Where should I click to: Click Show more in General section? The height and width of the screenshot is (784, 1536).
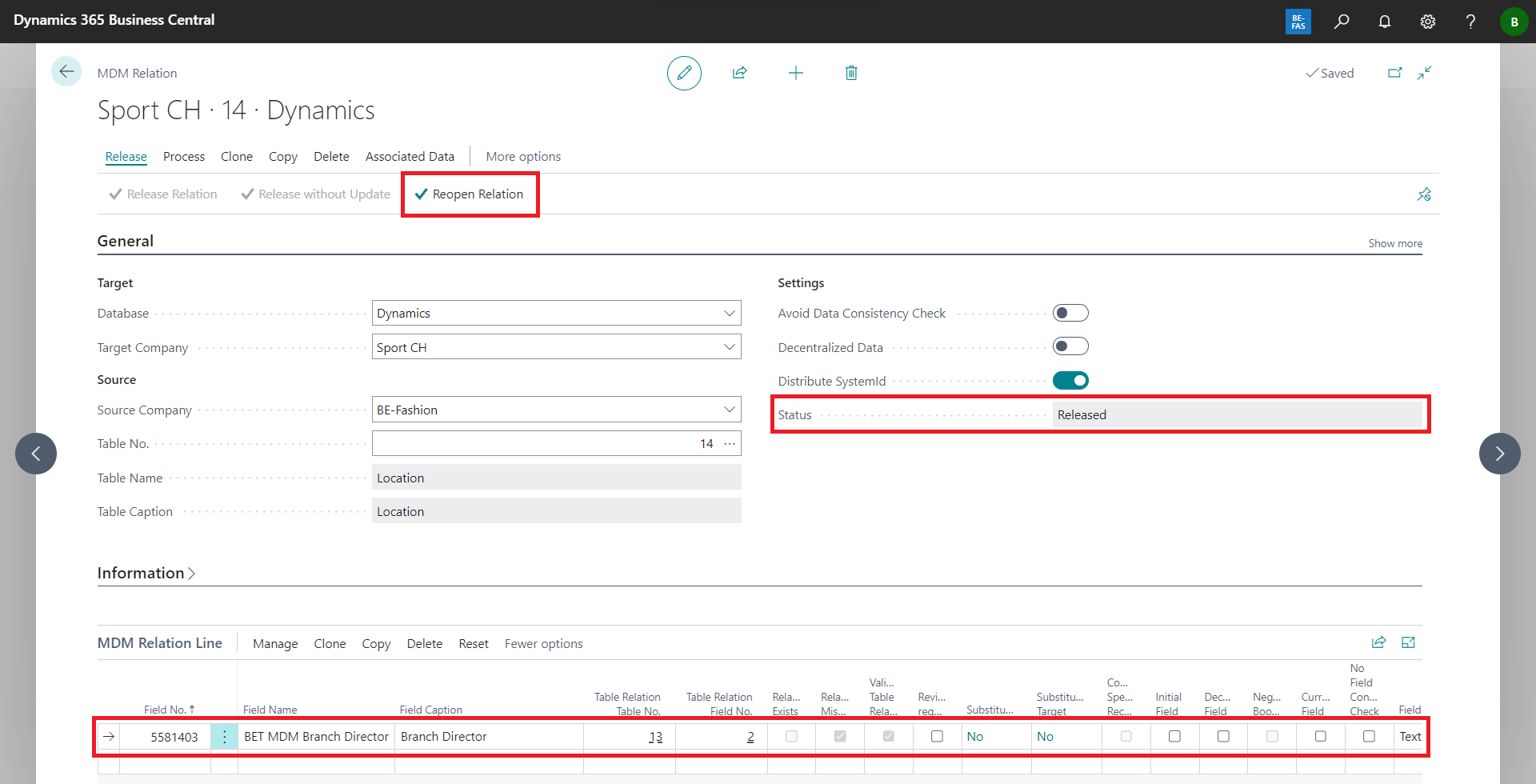point(1395,243)
